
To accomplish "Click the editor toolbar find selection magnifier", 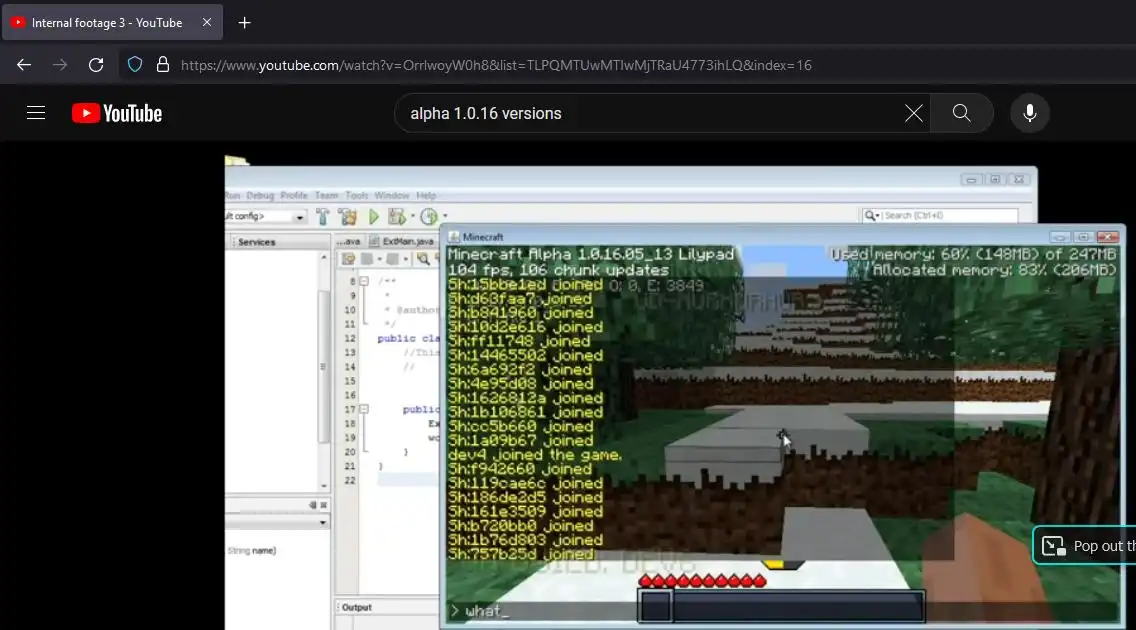I will pyautogui.click(x=423, y=259).
